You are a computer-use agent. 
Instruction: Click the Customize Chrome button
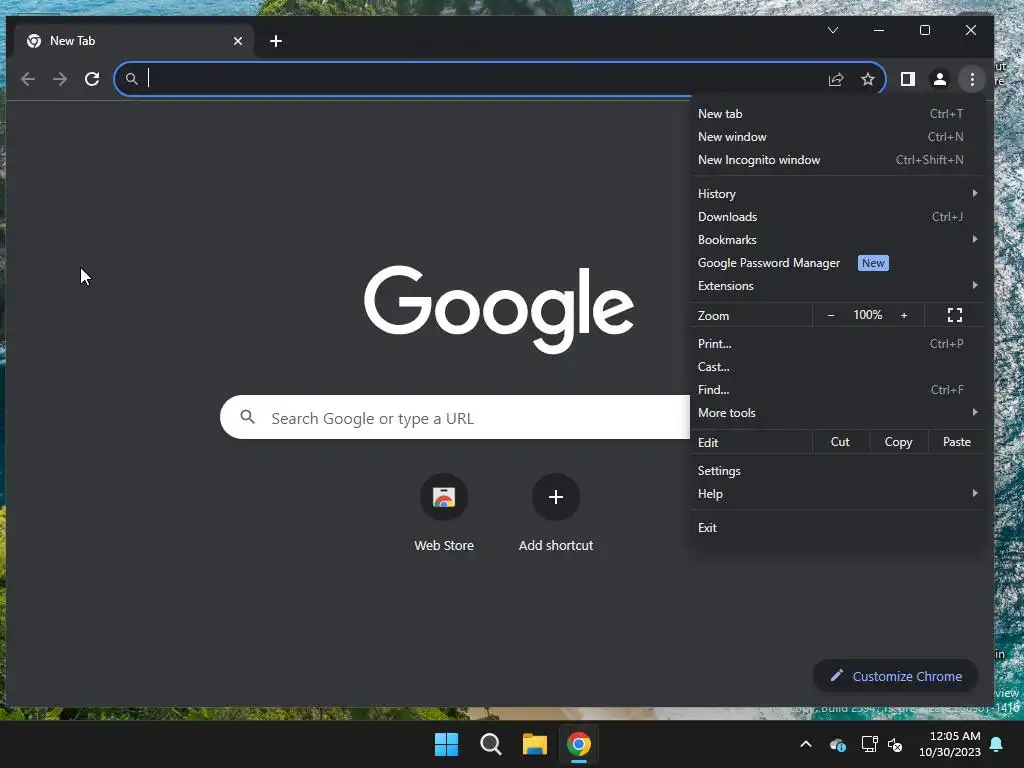(895, 676)
